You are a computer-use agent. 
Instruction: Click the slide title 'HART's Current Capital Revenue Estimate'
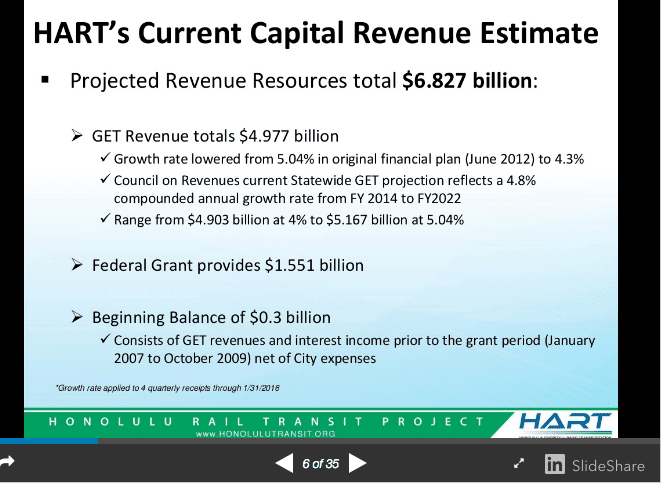[316, 34]
